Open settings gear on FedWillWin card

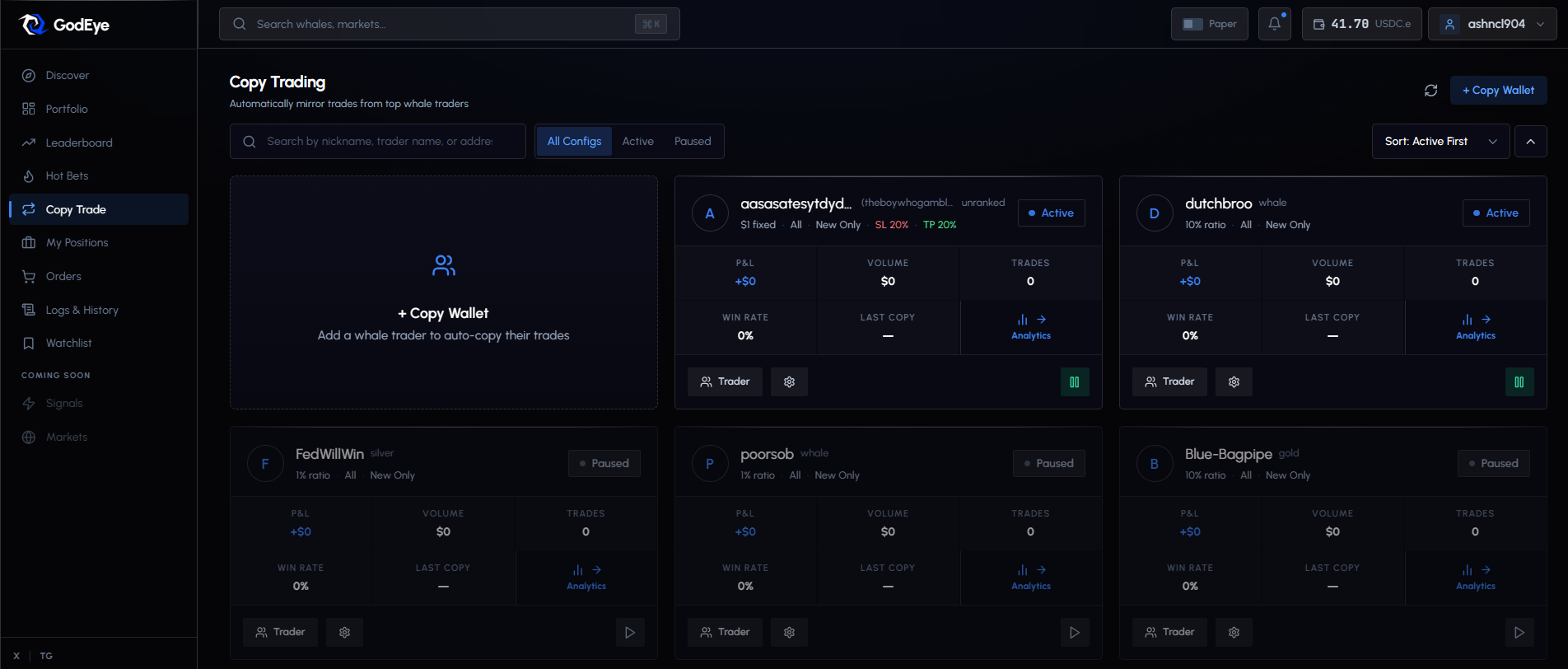tap(344, 632)
